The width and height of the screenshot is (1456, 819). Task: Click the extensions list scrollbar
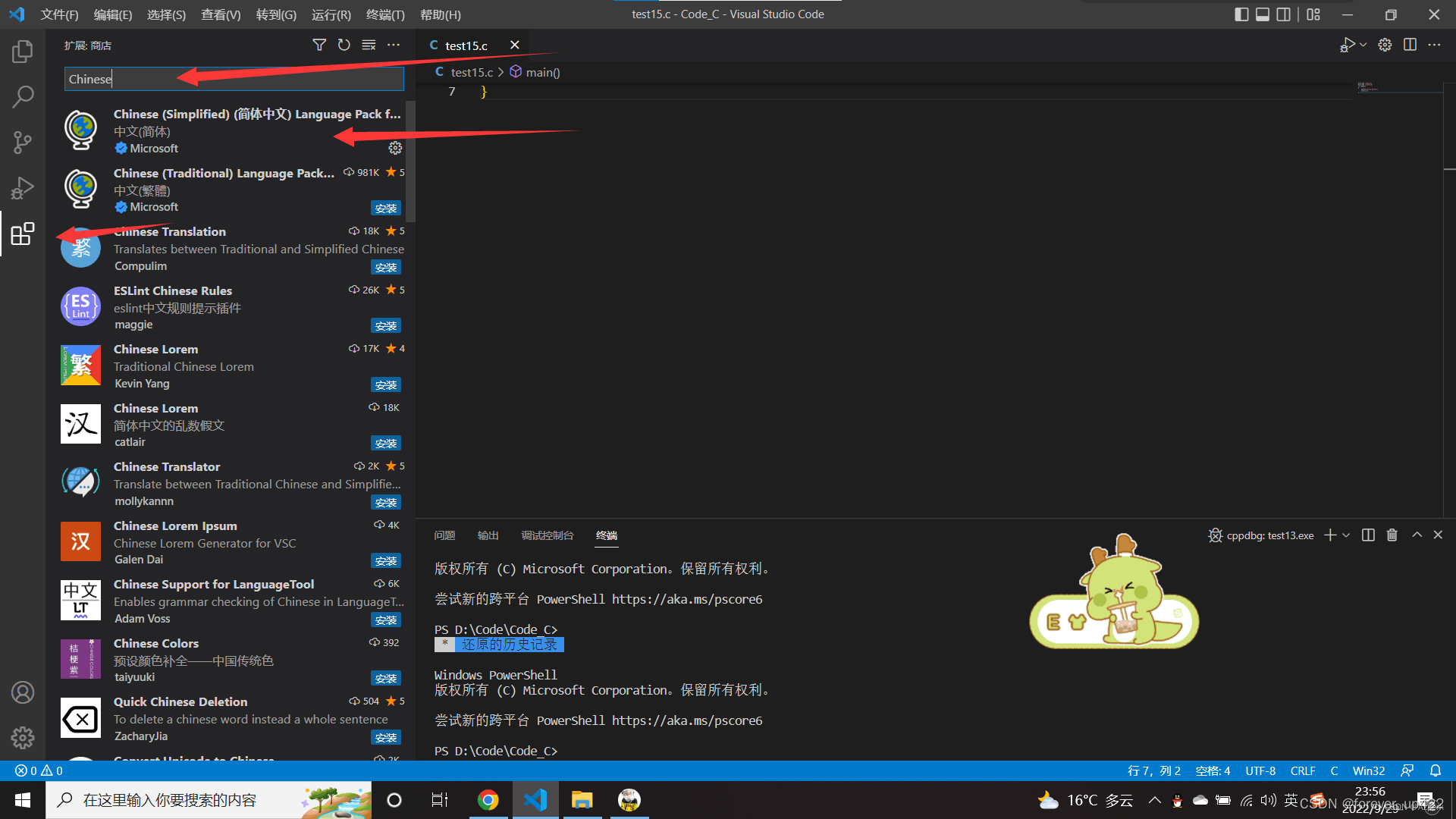point(410,162)
